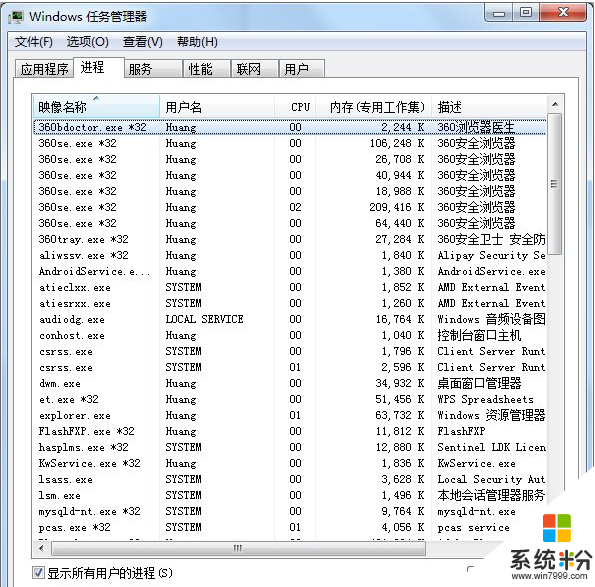This screenshot has width=595, height=587.
Task: Select the KwService.exe *32 process
Action: (290, 463)
